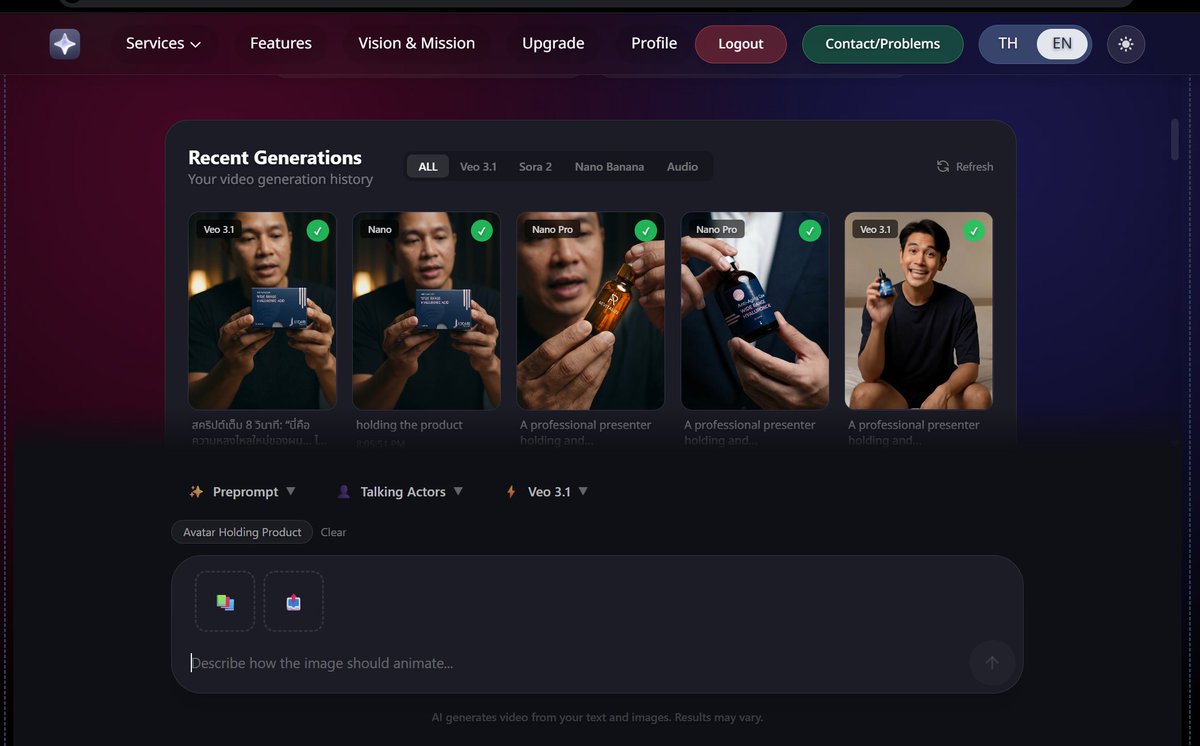
Task: Click the sparkles icon beside Preprompt
Action: [x=196, y=491]
